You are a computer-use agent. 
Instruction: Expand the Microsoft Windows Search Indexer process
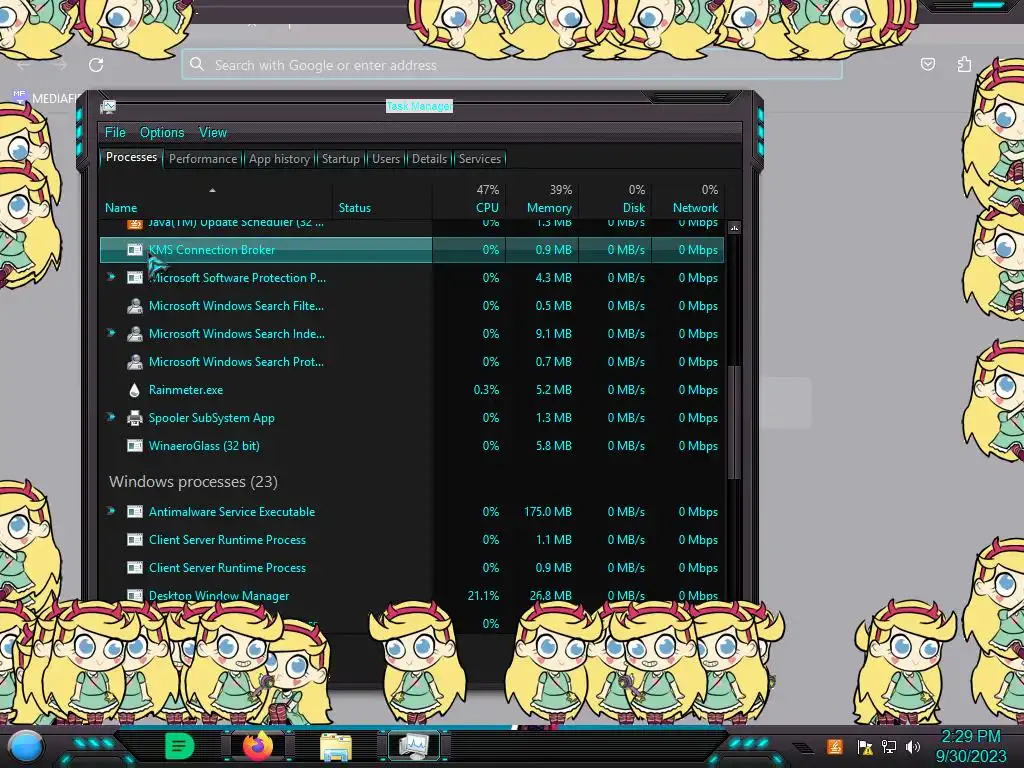click(x=112, y=334)
